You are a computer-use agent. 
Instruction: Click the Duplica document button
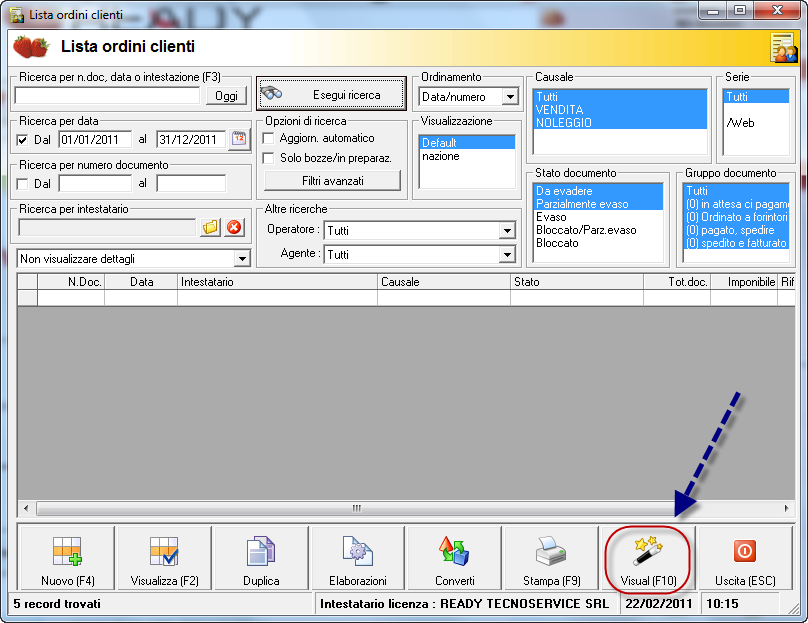[261, 558]
